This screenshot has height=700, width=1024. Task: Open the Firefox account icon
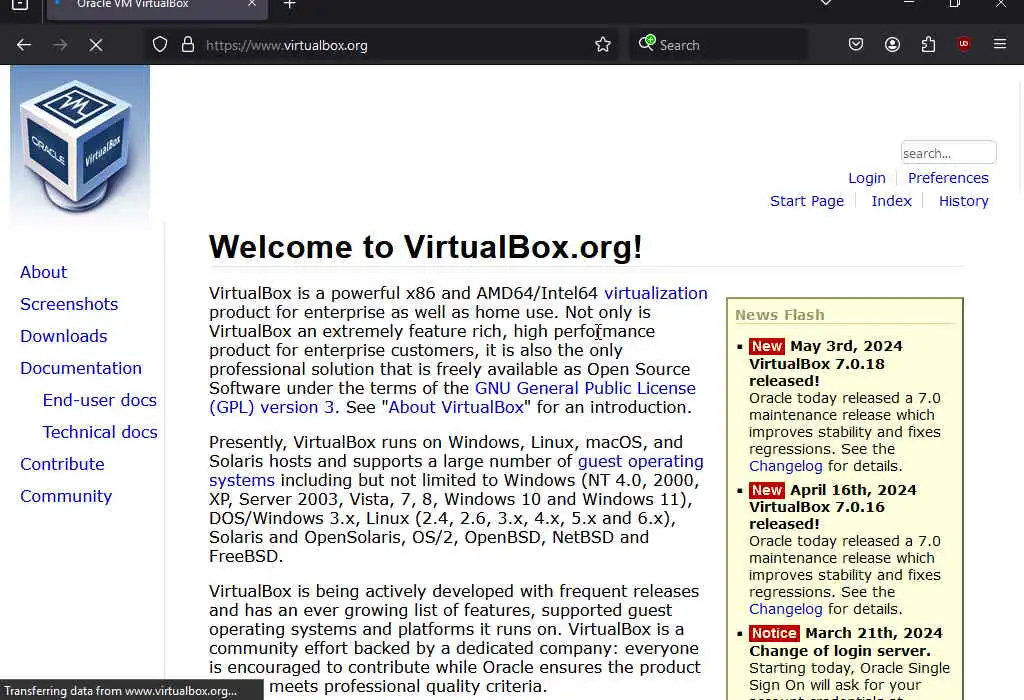pyautogui.click(x=892, y=44)
